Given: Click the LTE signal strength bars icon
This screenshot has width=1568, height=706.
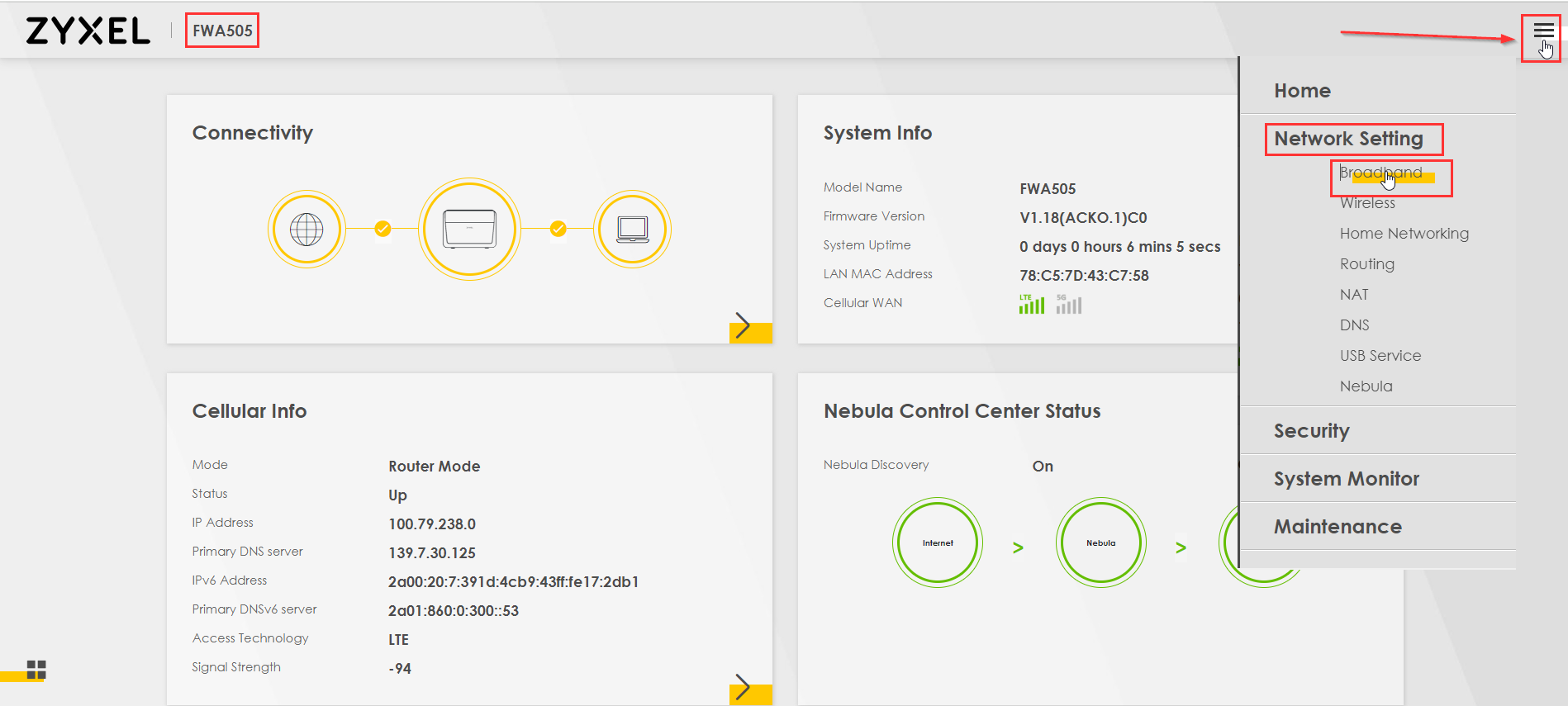Looking at the screenshot, I should (1031, 305).
